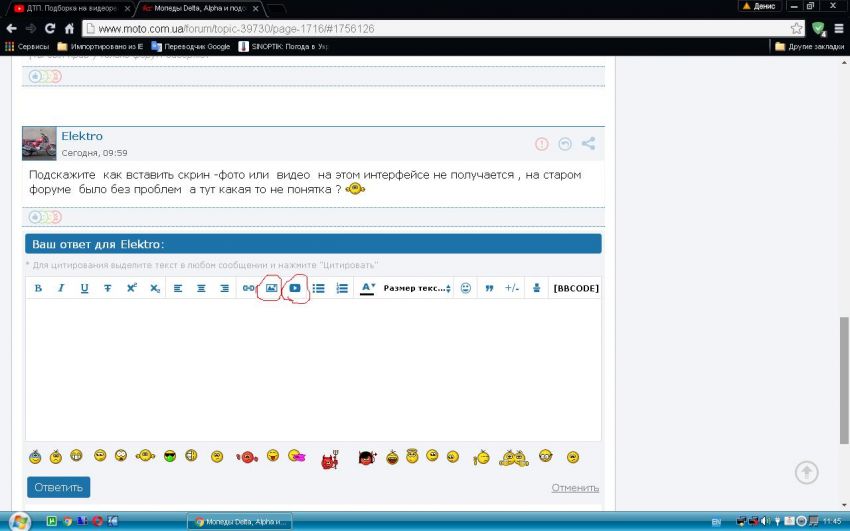Screen dimensions: 850x531
Task: Insert the kissing pink lips smiley
Action: click(297, 456)
